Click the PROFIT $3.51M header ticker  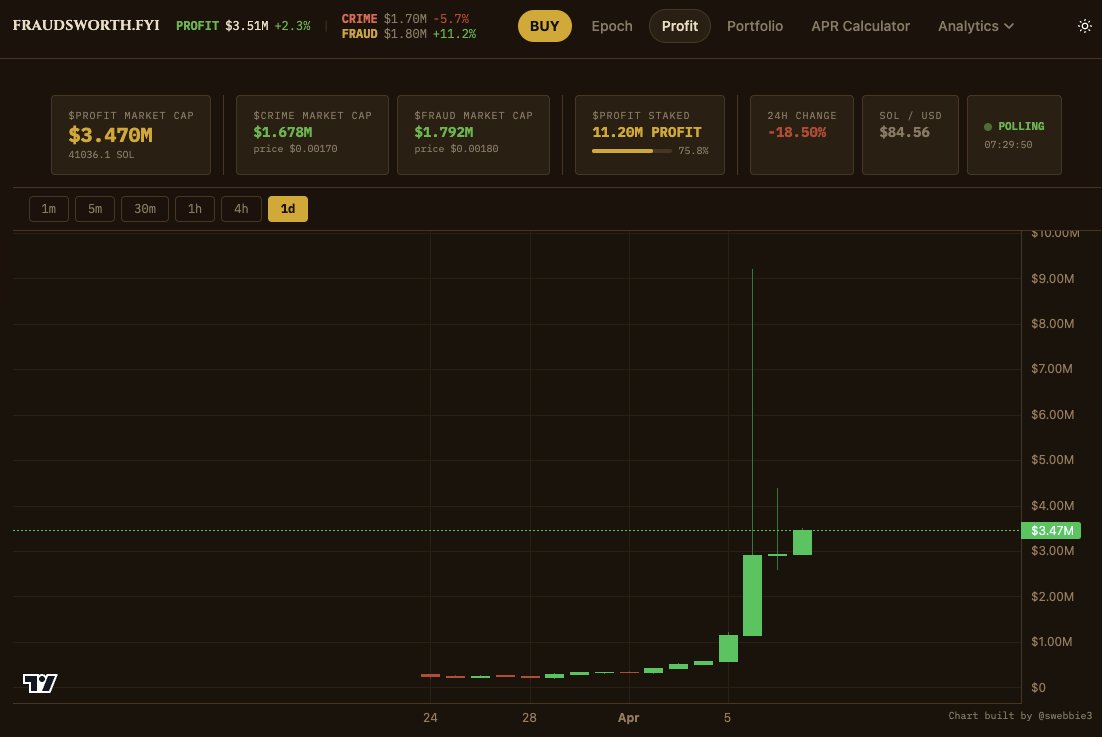click(x=243, y=26)
